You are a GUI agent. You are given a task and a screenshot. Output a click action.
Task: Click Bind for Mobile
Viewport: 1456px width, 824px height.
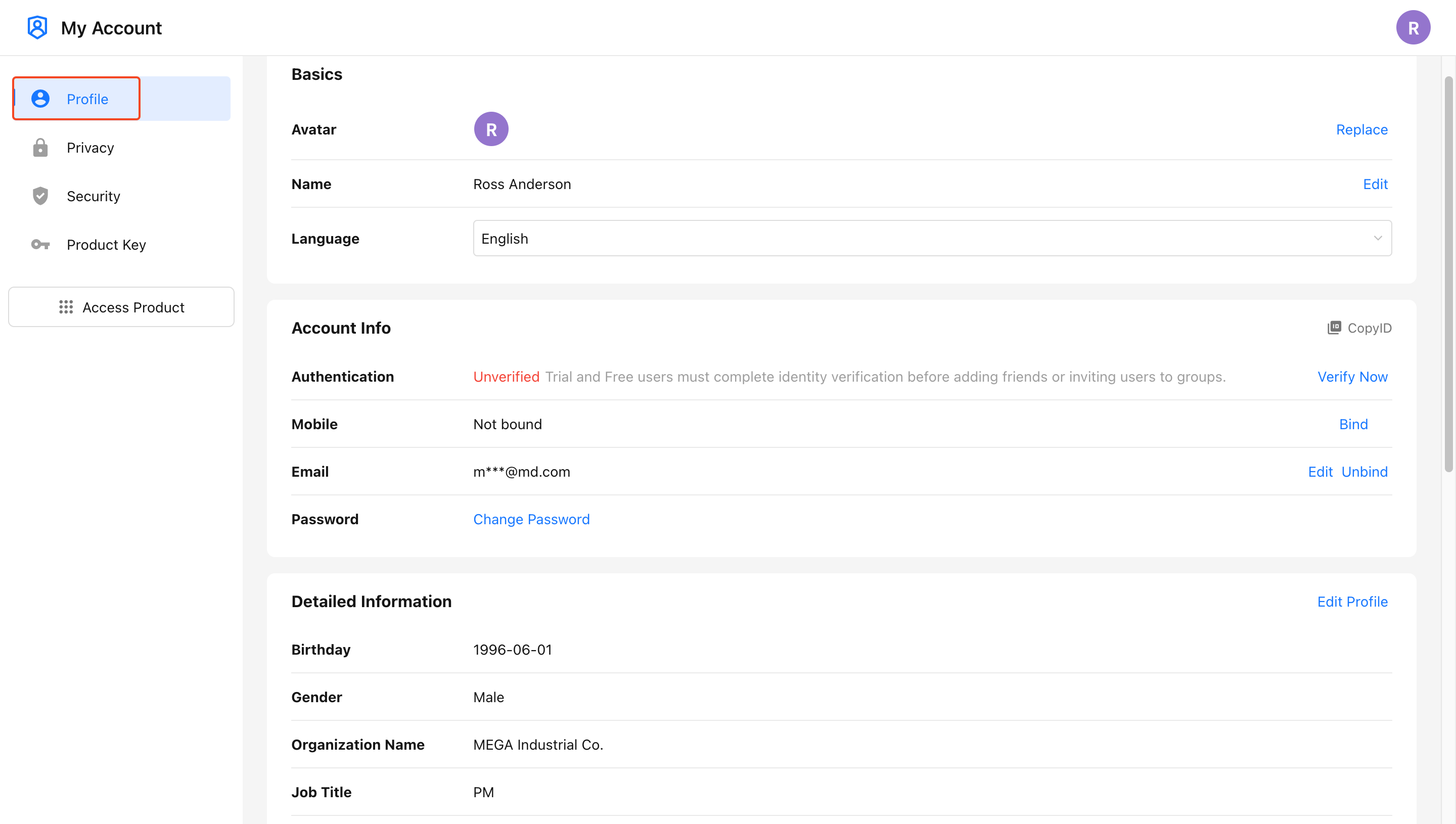pyautogui.click(x=1353, y=424)
